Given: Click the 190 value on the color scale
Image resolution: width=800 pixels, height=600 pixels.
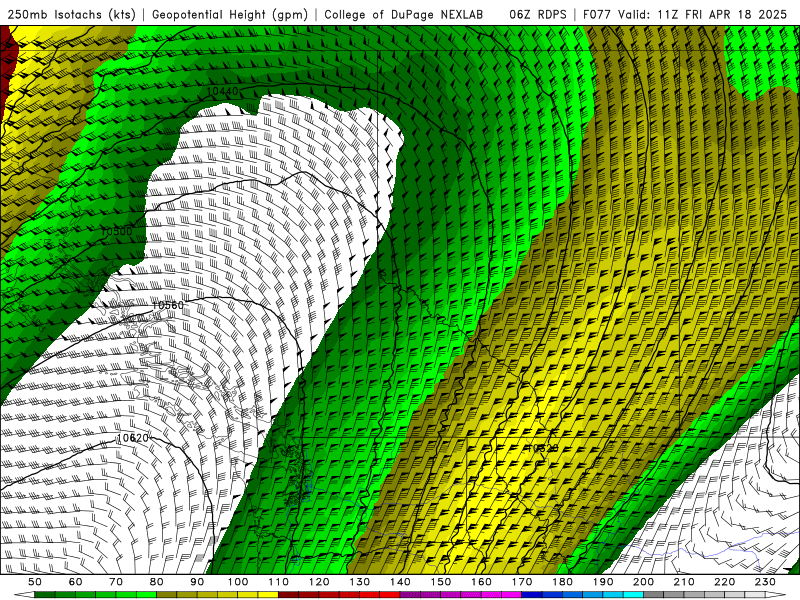Looking at the screenshot, I should click(x=603, y=582).
